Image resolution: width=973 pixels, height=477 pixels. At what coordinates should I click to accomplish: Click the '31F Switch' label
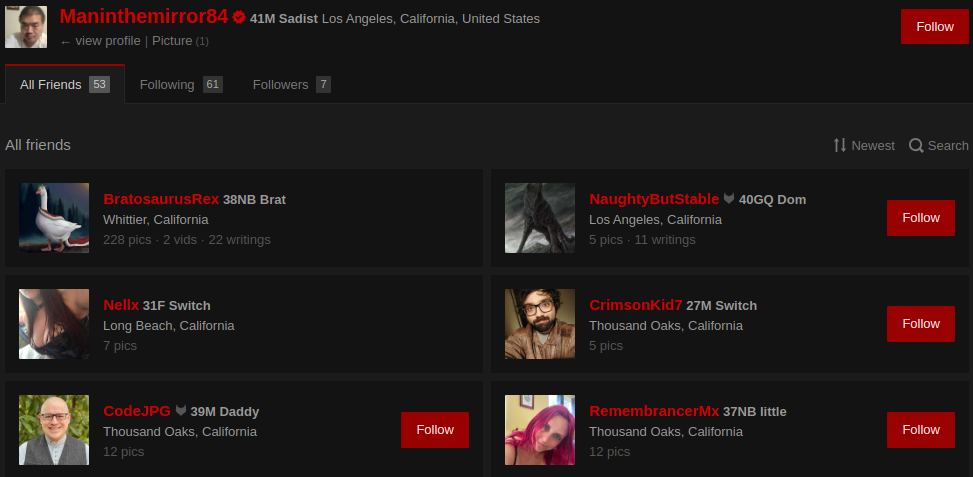tap(176, 306)
